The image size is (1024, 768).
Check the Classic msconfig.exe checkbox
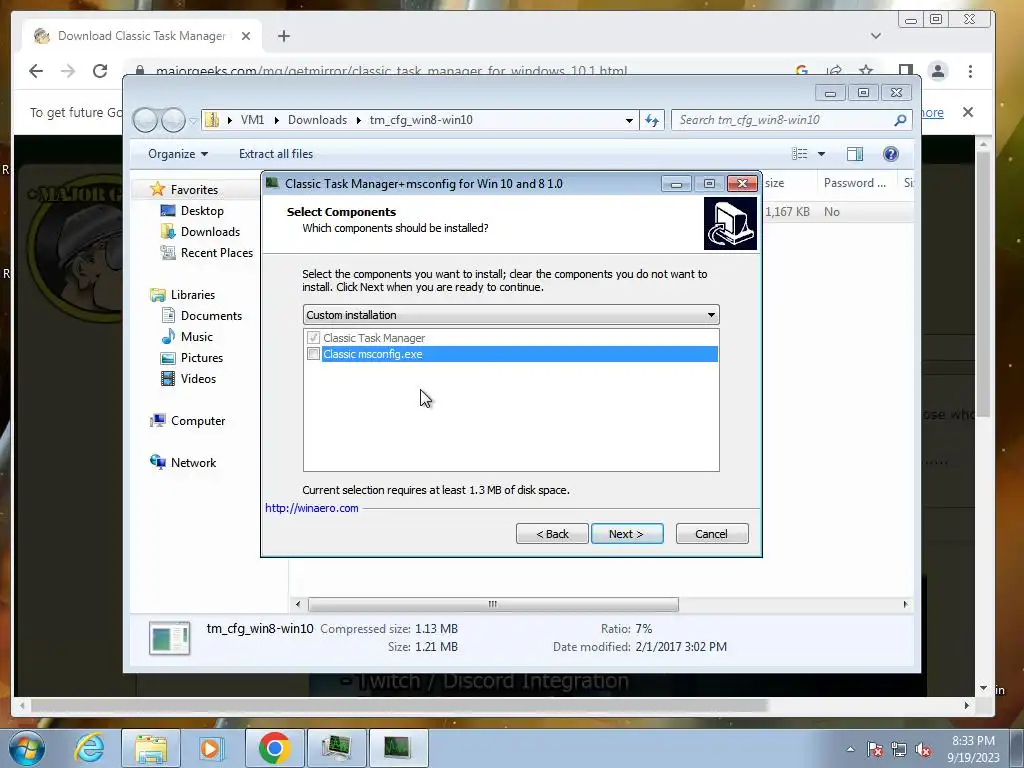[313, 354]
